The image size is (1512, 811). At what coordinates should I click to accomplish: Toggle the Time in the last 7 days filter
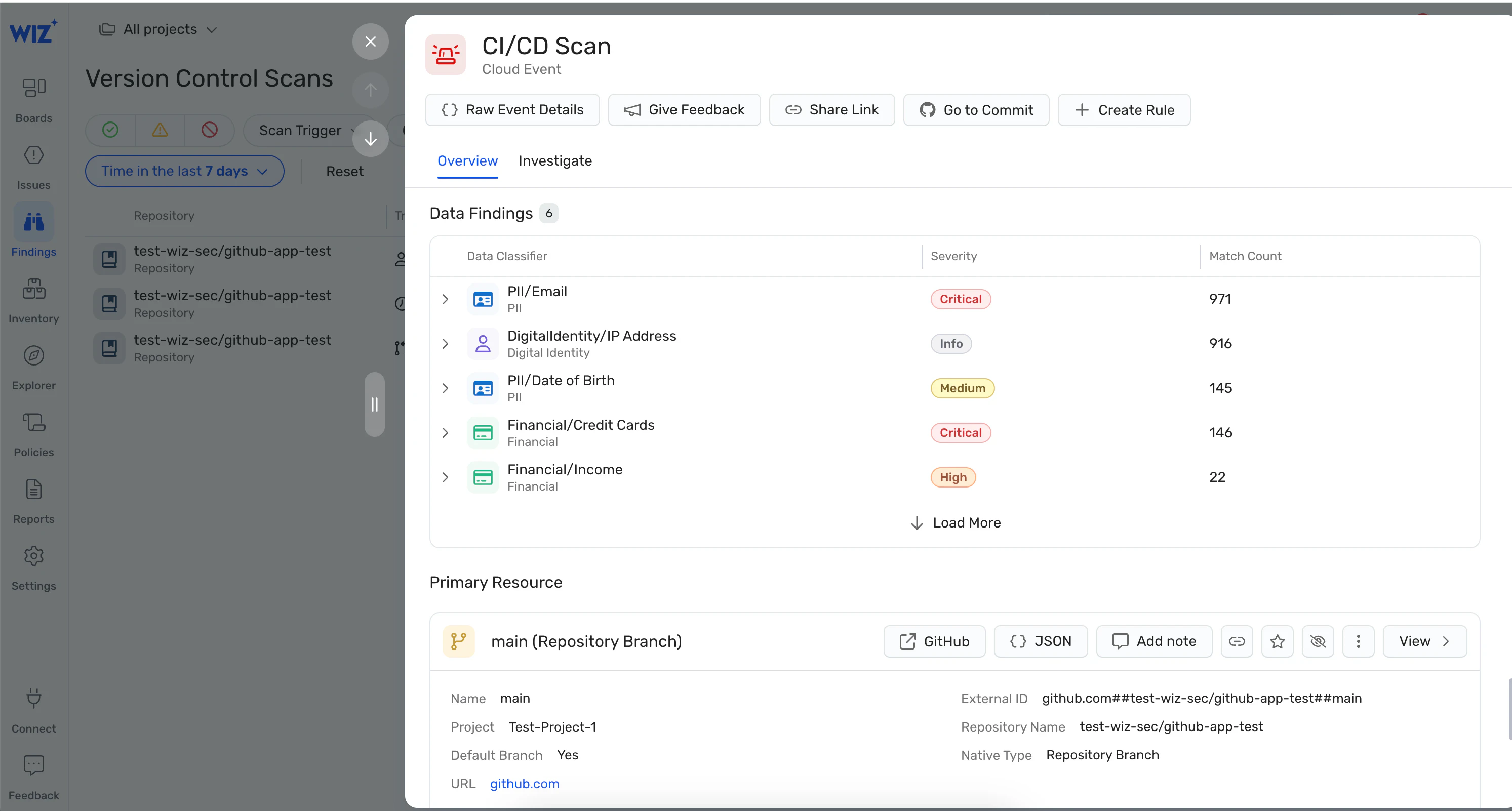(x=183, y=171)
